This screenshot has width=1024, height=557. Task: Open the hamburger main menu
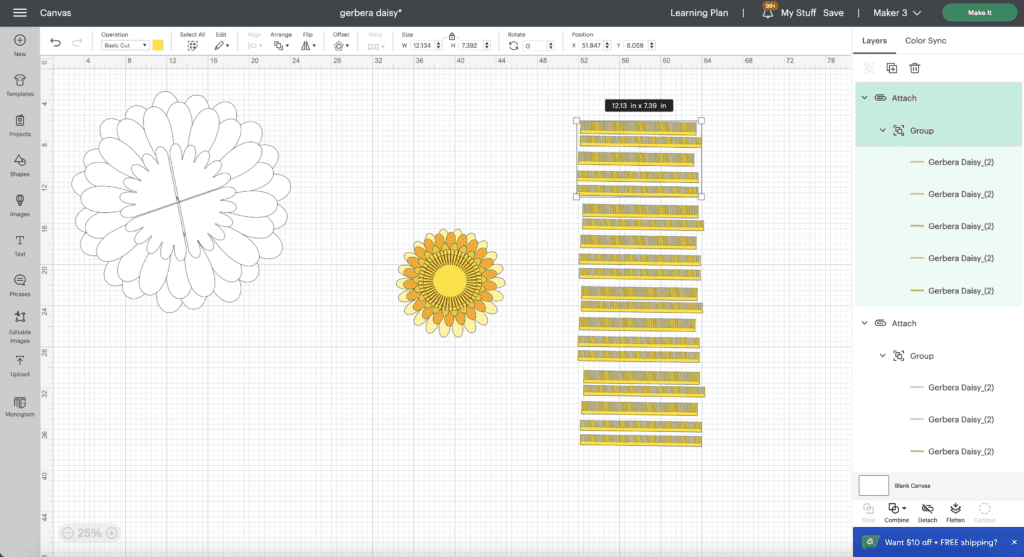pyautogui.click(x=20, y=12)
